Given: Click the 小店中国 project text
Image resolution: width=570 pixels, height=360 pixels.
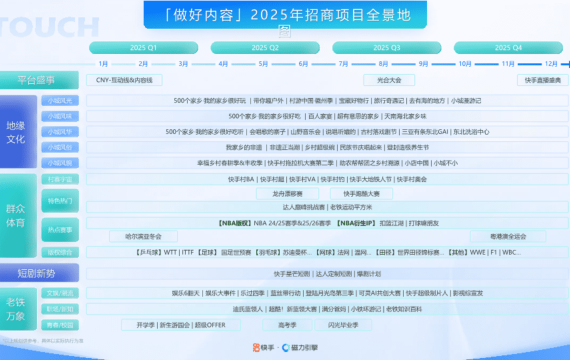Looking at the screenshot, I should [417, 163].
